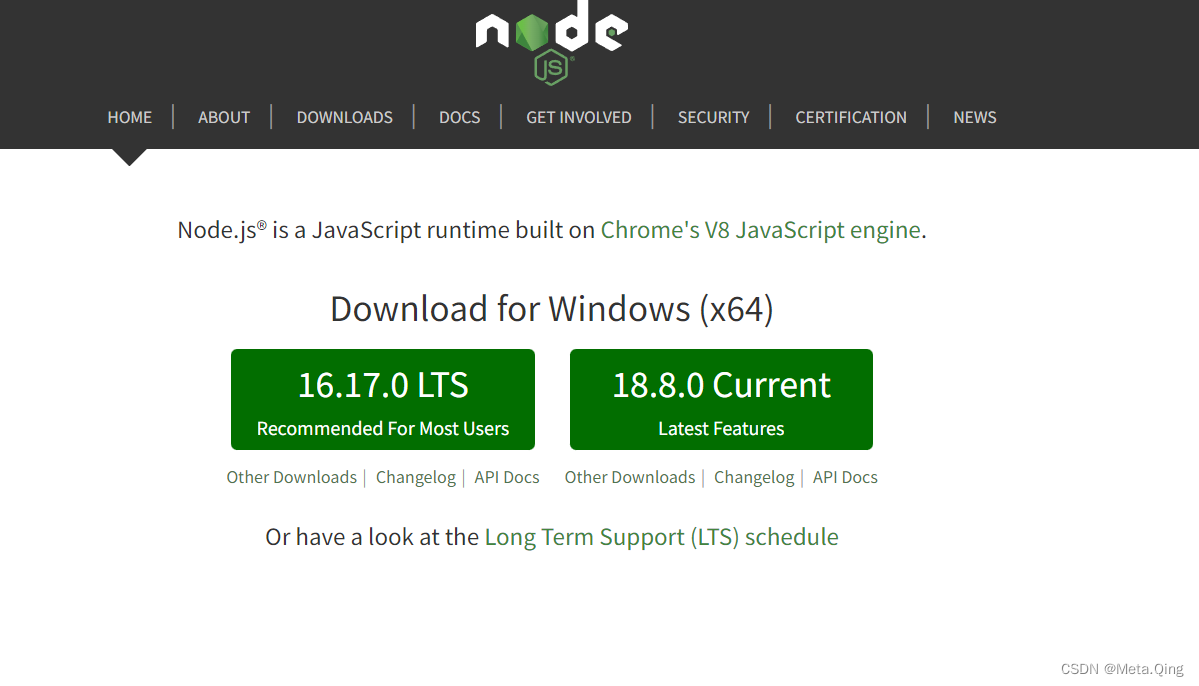Open Other Downloads under 18.8.0 Current
The image size is (1199, 686).
coord(630,477)
